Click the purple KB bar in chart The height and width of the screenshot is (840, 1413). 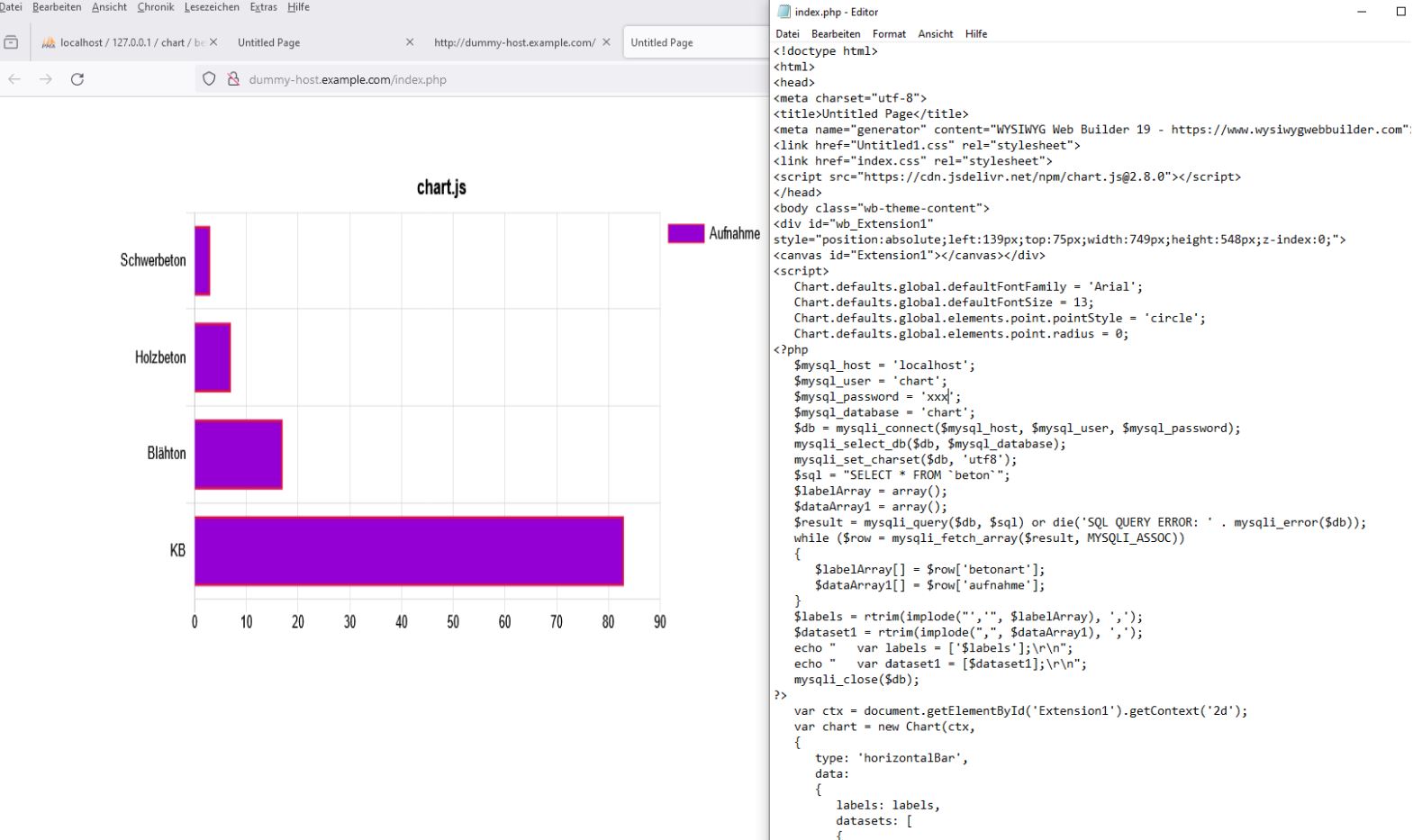pyautogui.click(x=409, y=551)
